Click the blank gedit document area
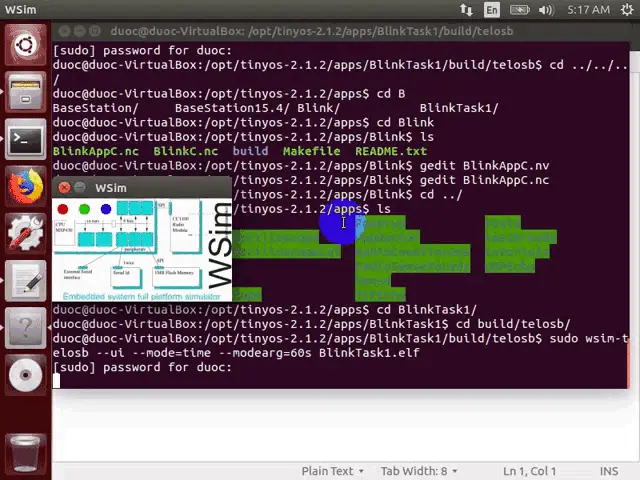Screen dimensions: 640x480 click(x=345, y=425)
